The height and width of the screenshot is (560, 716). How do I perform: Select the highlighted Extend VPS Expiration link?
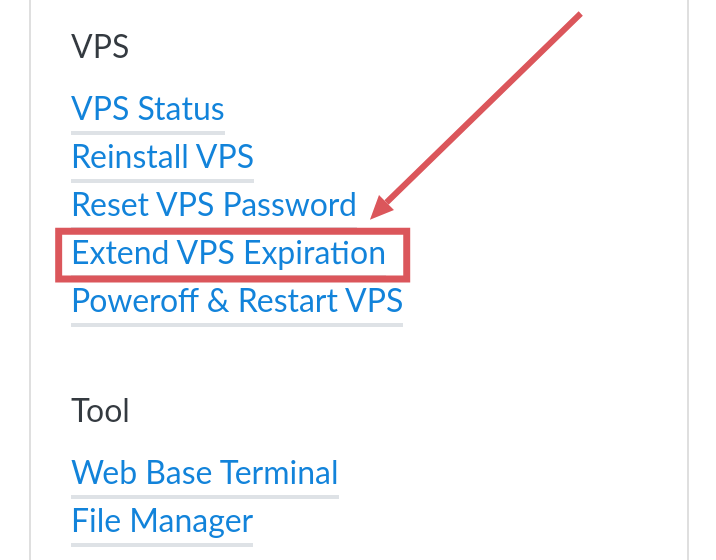(229, 253)
